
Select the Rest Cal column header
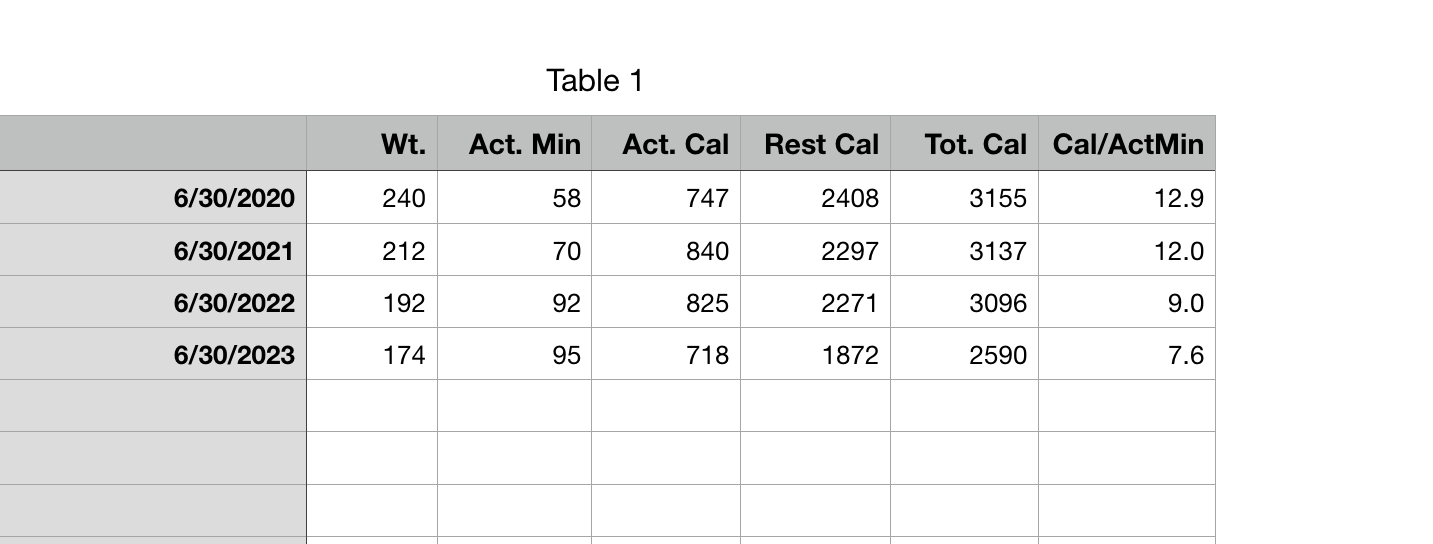(x=815, y=144)
